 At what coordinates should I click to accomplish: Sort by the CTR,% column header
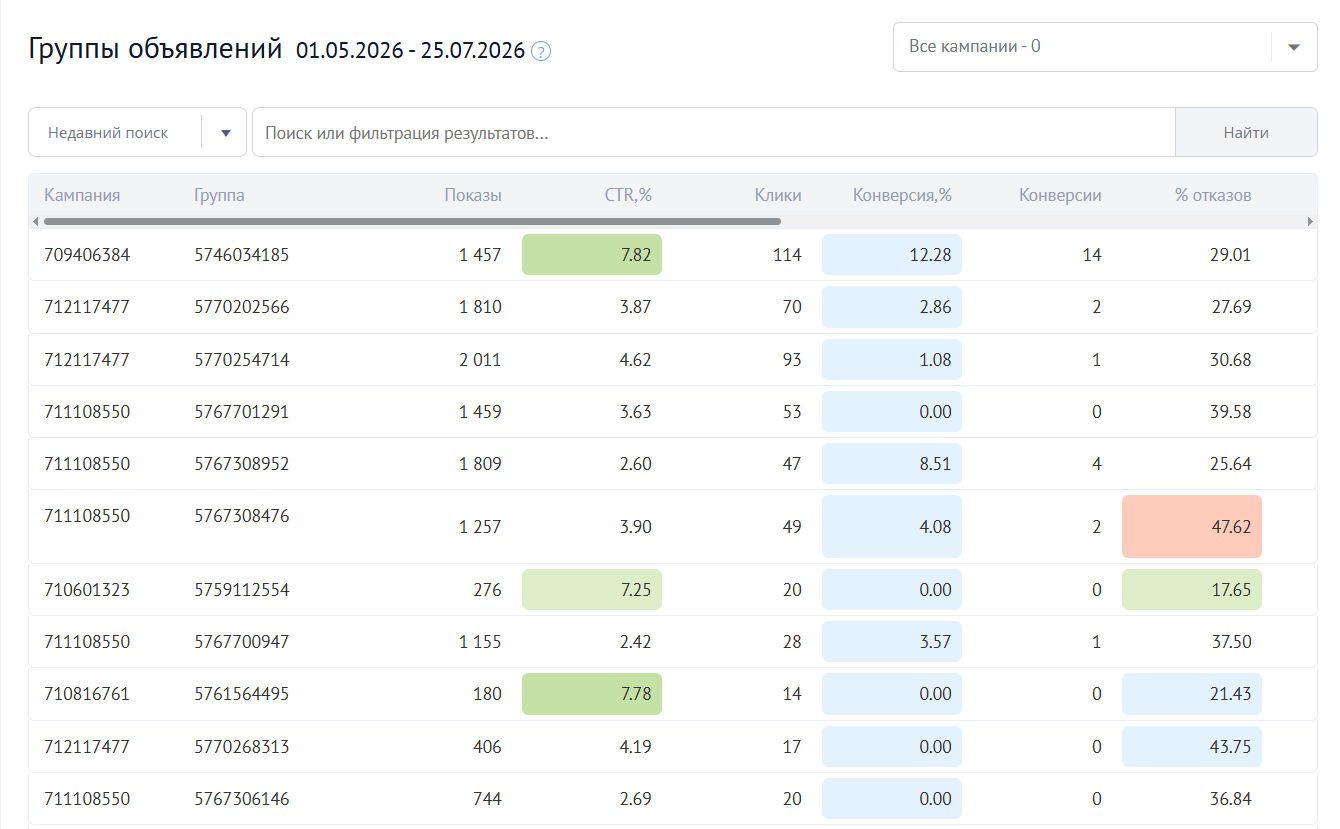pyautogui.click(x=628, y=195)
